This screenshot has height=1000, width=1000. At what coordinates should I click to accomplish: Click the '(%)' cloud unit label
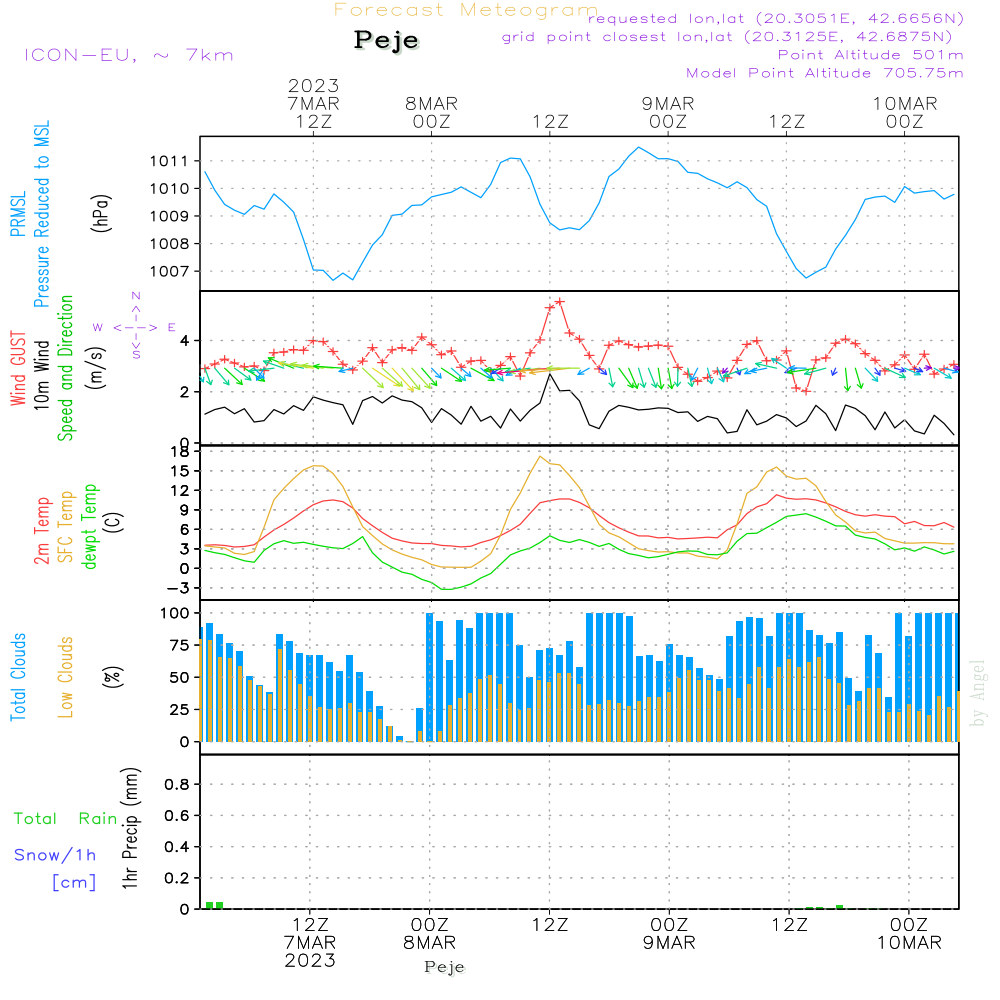[x=112, y=677]
